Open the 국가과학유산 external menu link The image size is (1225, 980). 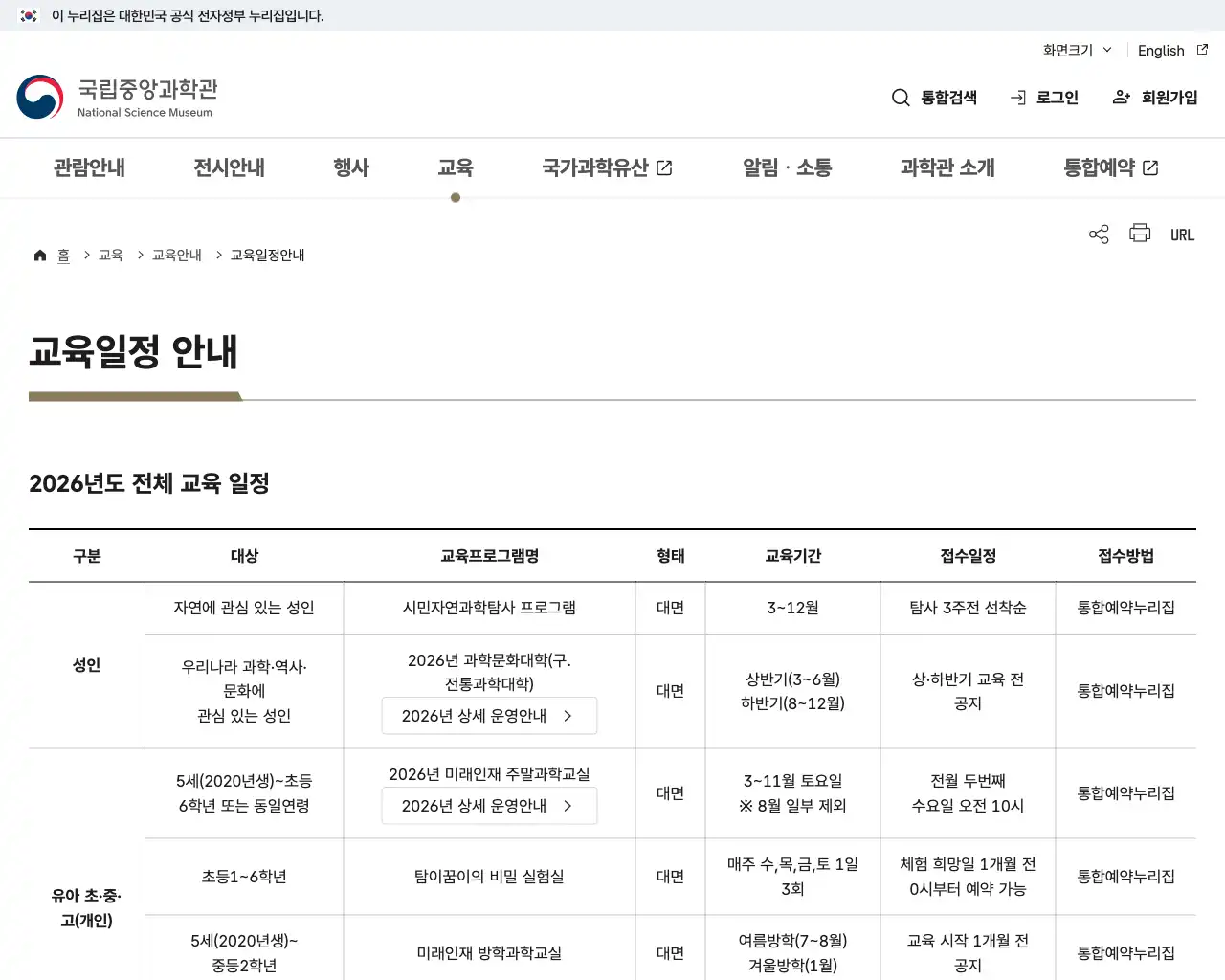pos(607,167)
